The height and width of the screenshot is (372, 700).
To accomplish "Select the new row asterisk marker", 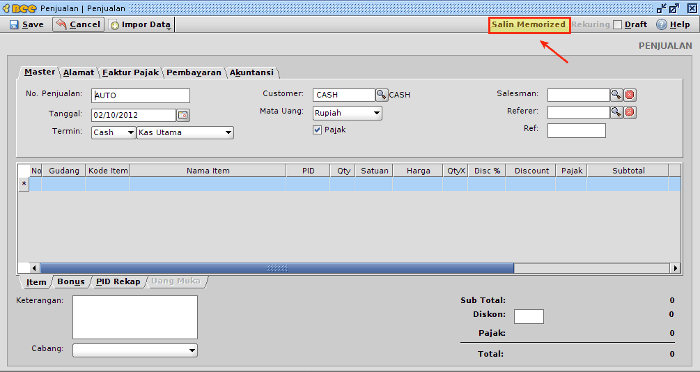I will (24, 184).
